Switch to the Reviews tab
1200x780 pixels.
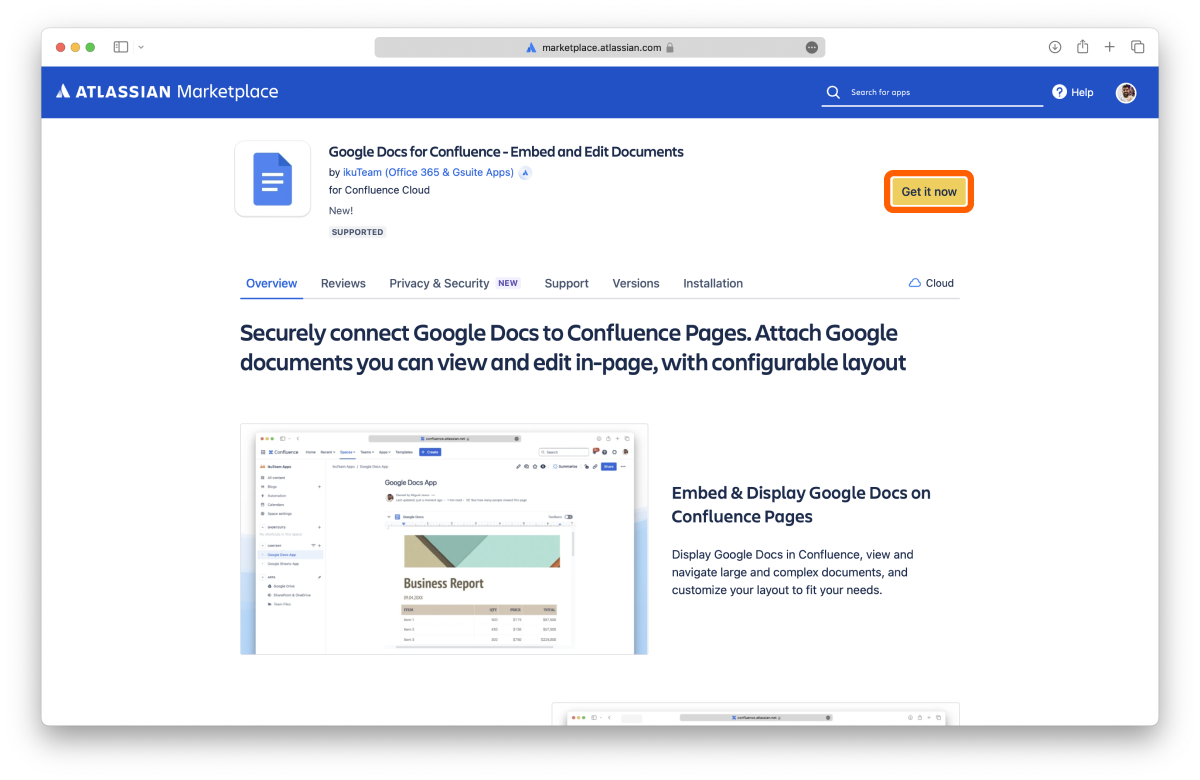coord(343,283)
